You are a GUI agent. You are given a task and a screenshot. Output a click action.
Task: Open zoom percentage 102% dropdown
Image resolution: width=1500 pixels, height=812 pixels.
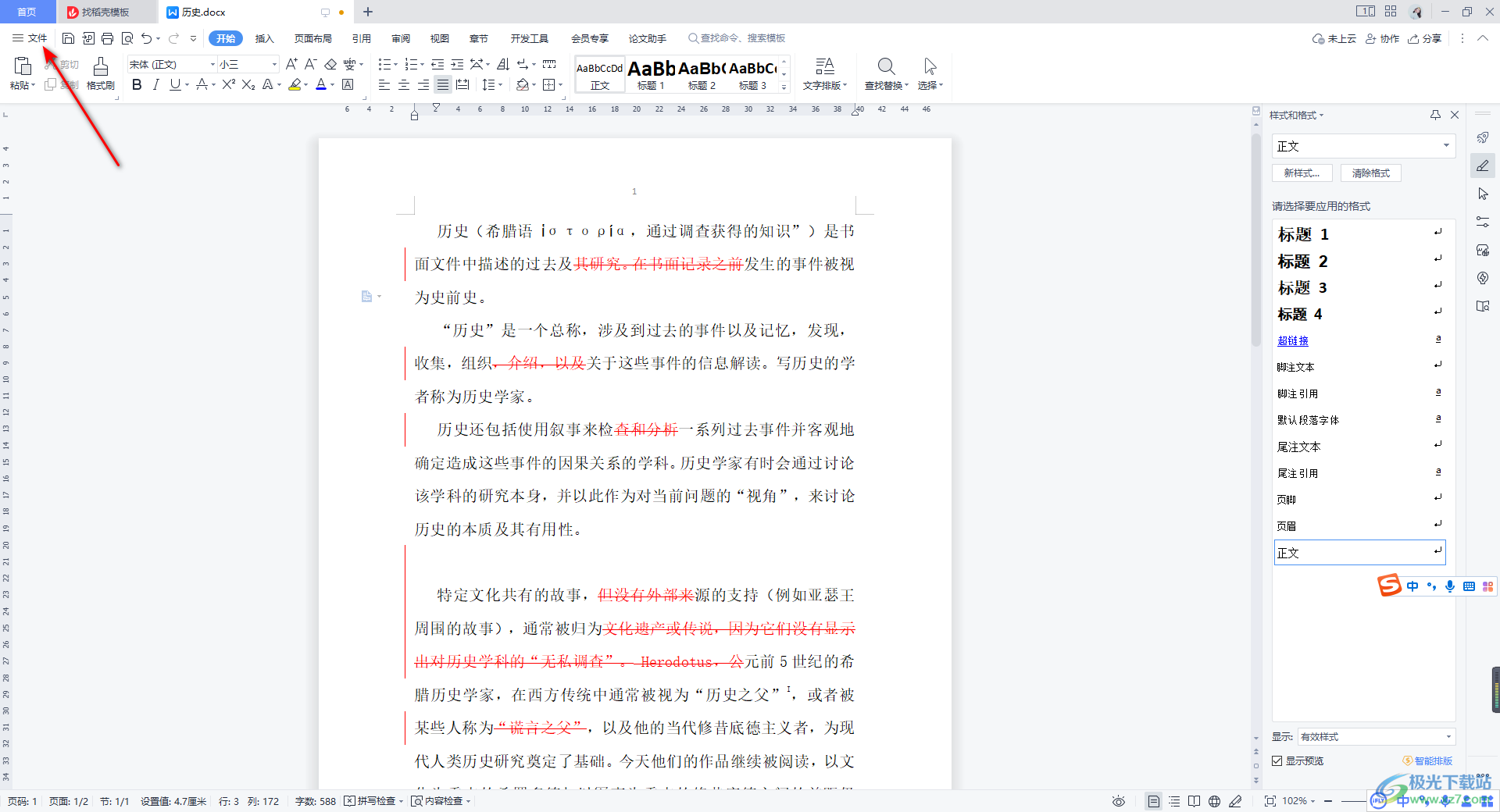pos(1298,801)
